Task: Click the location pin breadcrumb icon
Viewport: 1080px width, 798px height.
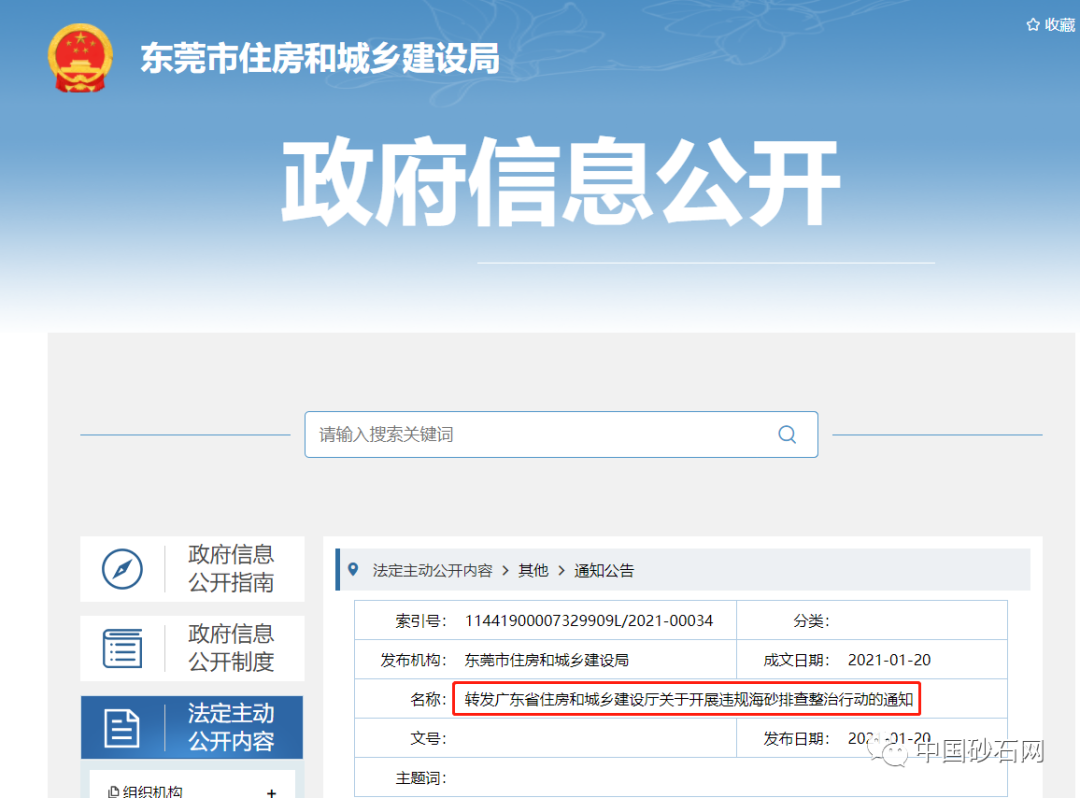Action: coord(352,570)
